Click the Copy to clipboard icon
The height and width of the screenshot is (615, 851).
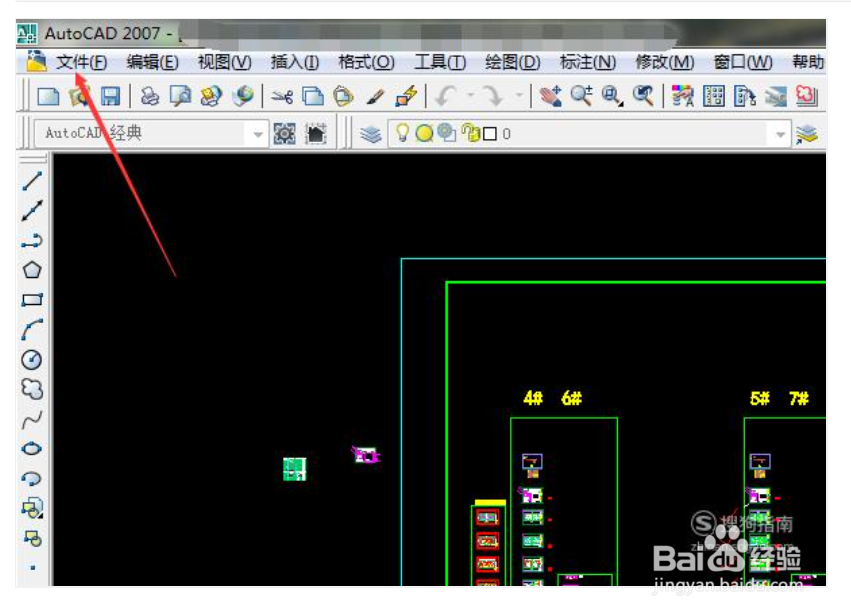tap(313, 96)
